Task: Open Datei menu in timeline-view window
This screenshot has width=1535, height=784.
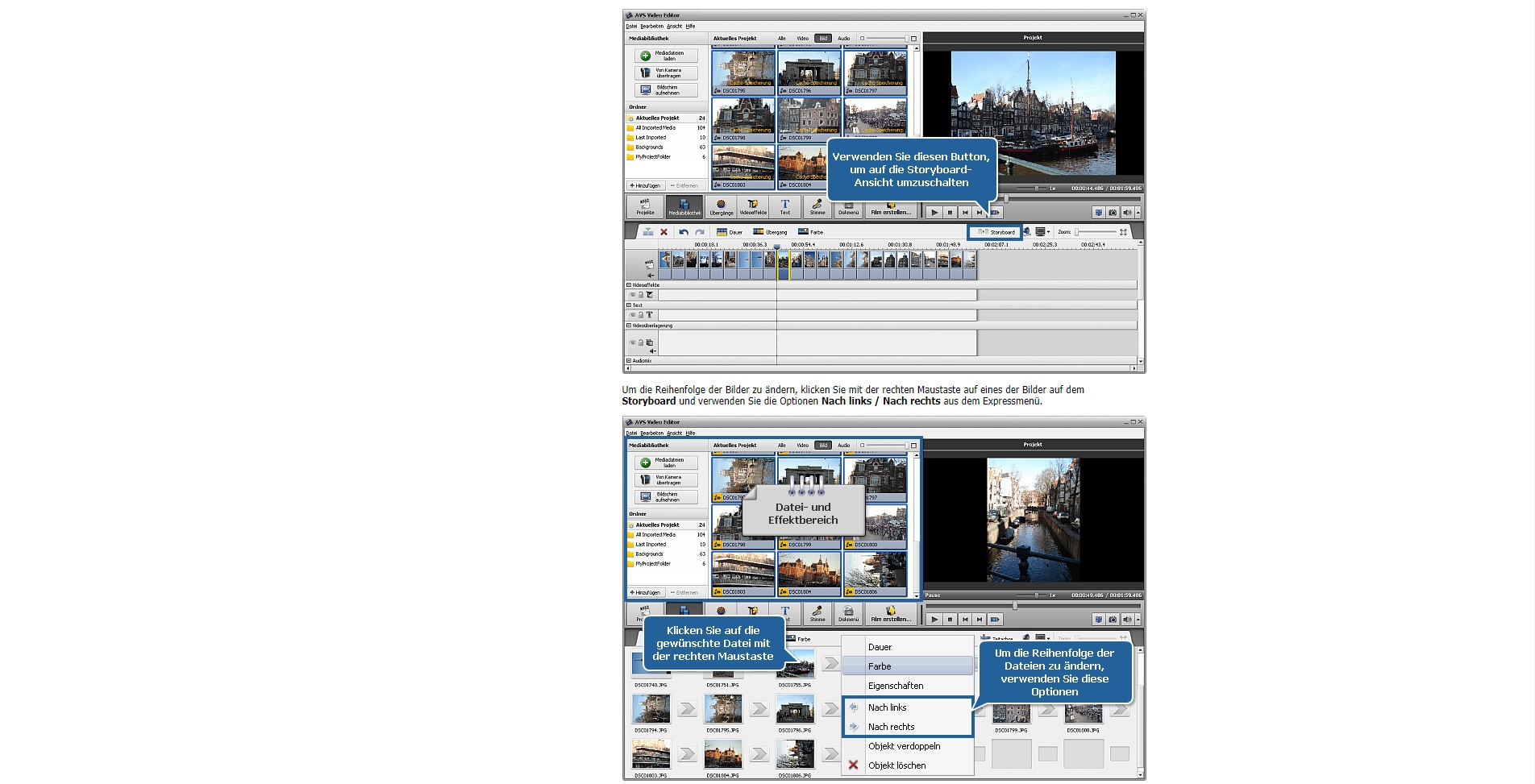Action: click(x=631, y=27)
